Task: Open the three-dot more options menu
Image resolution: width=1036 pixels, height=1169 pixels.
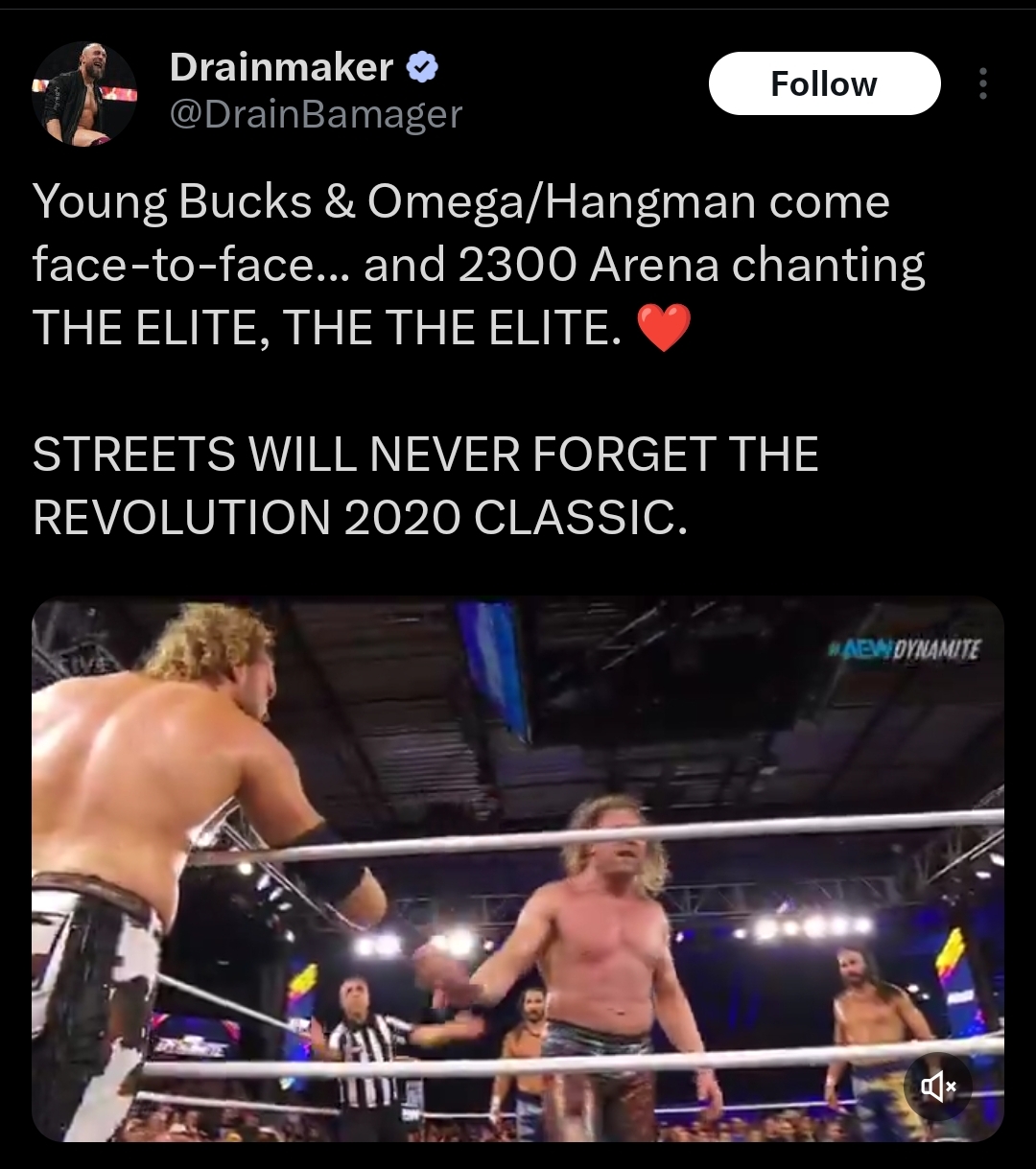Action: (x=982, y=83)
